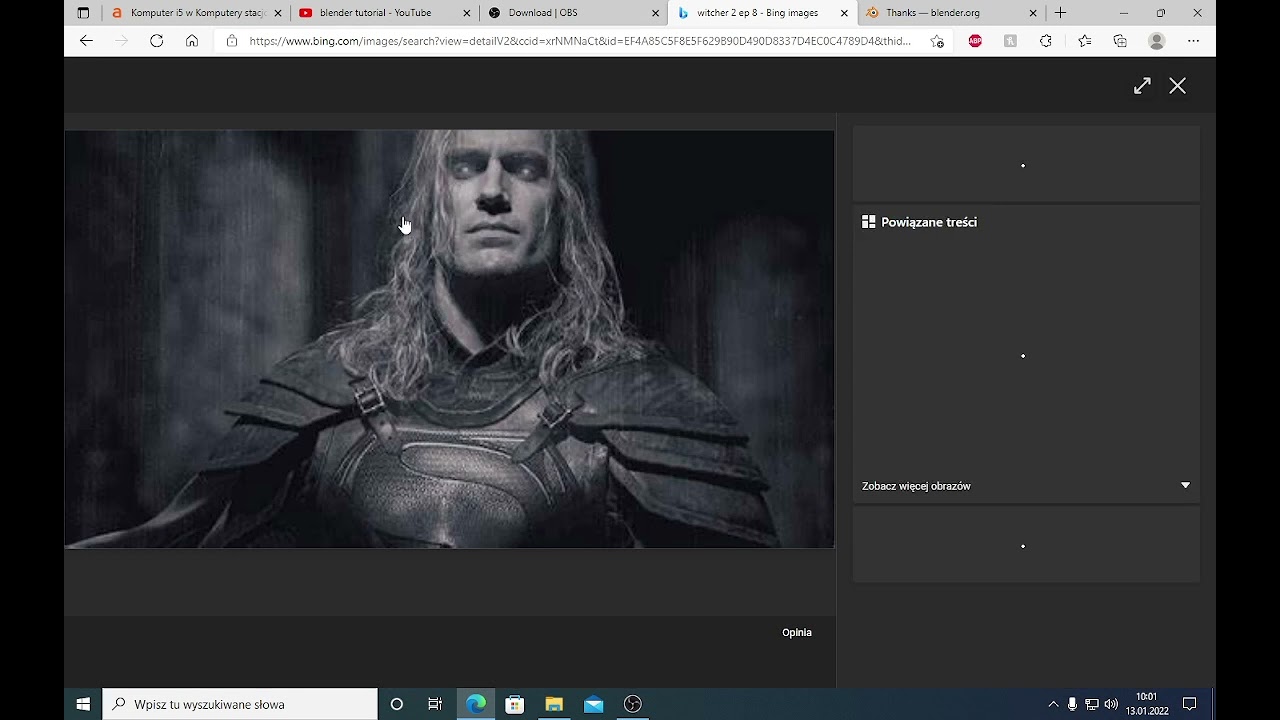1280x720 pixels.
Task: Open the ABP Adblock Plus extension
Action: coord(975,41)
